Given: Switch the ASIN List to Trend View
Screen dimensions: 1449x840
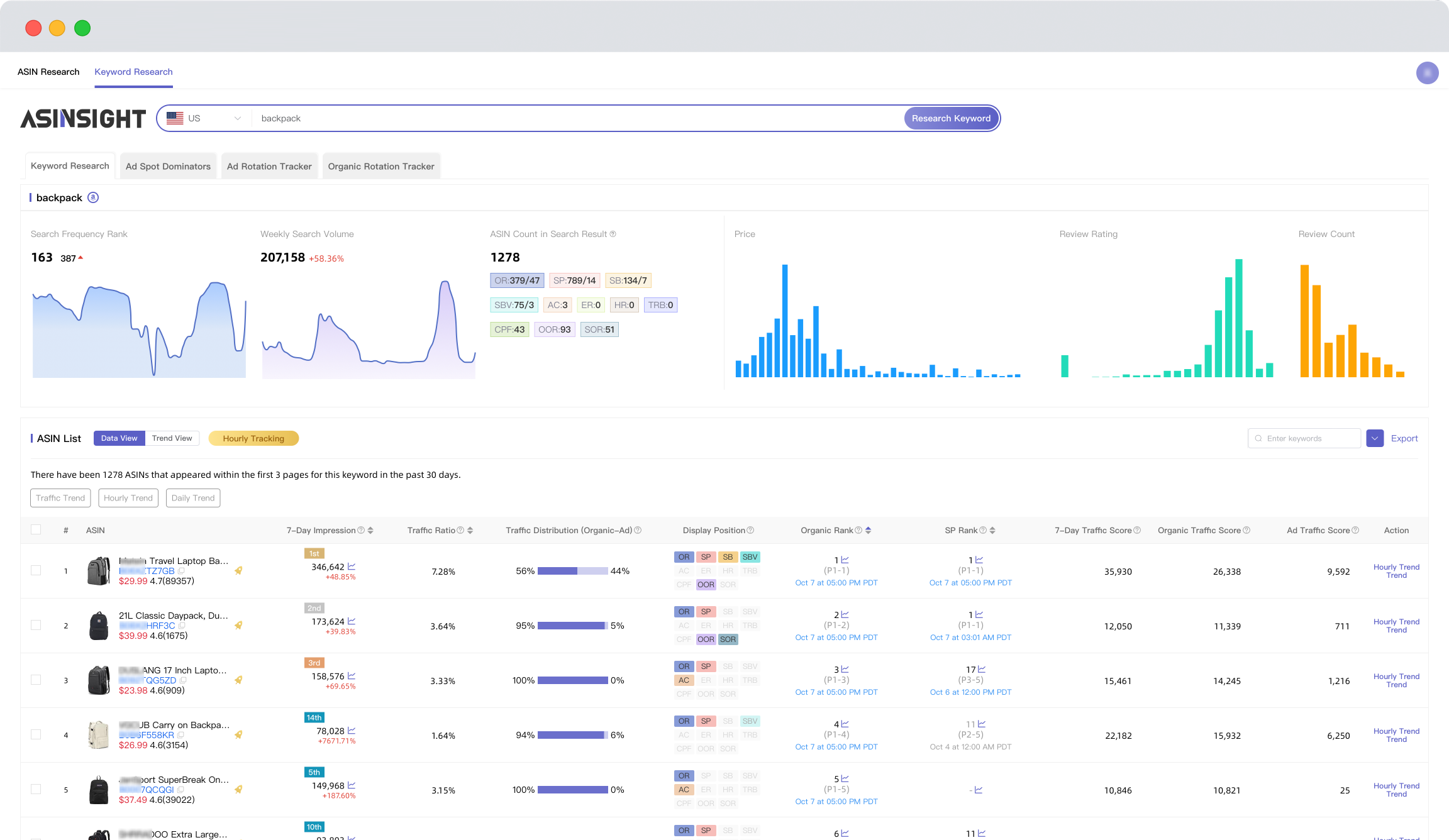Looking at the screenshot, I should (172, 438).
